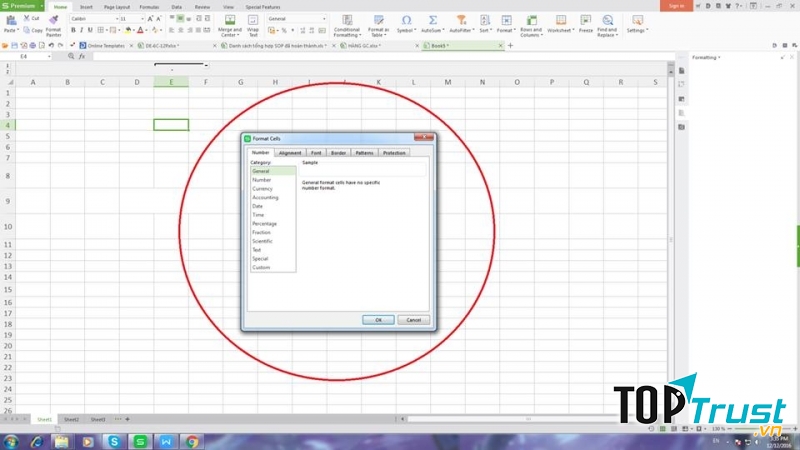
Task: Open Conditional Formatting in the ribbon
Action: (x=347, y=20)
